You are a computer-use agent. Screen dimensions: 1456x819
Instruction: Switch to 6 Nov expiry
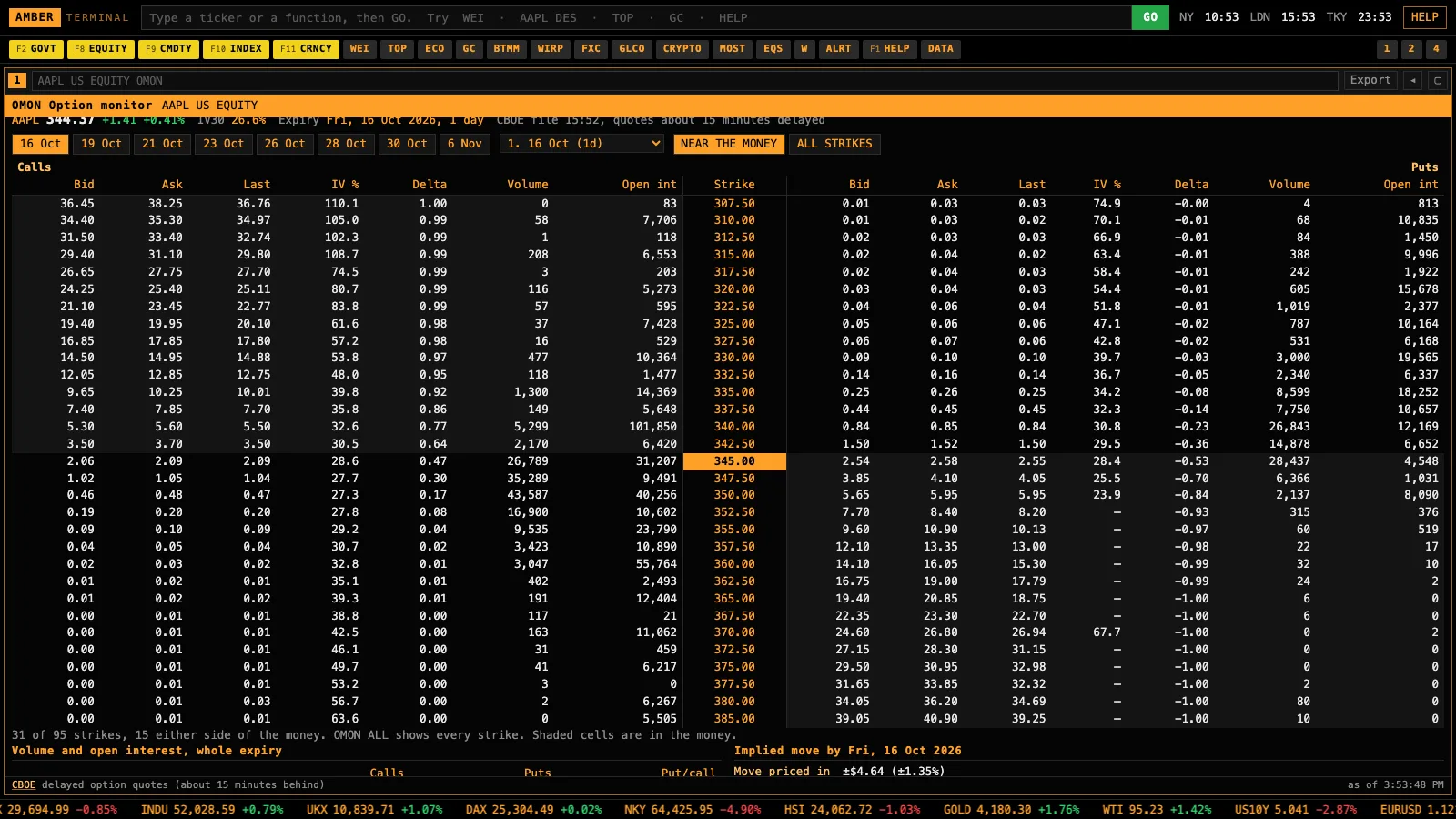(464, 144)
